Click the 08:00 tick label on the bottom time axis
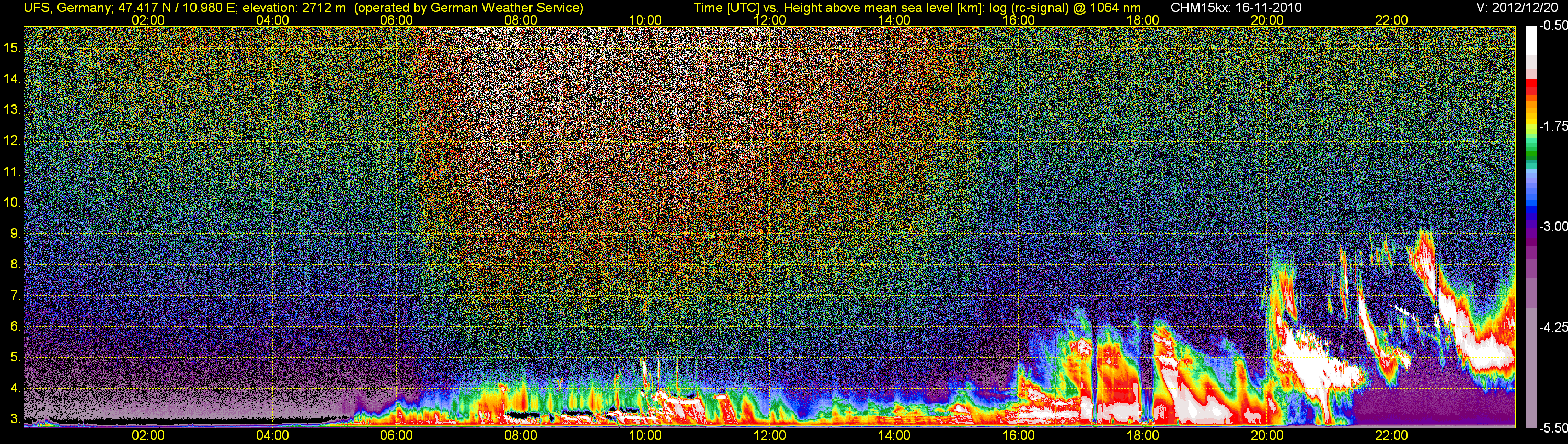Viewport: 1568px width, 444px height. pyautogui.click(x=521, y=436)
